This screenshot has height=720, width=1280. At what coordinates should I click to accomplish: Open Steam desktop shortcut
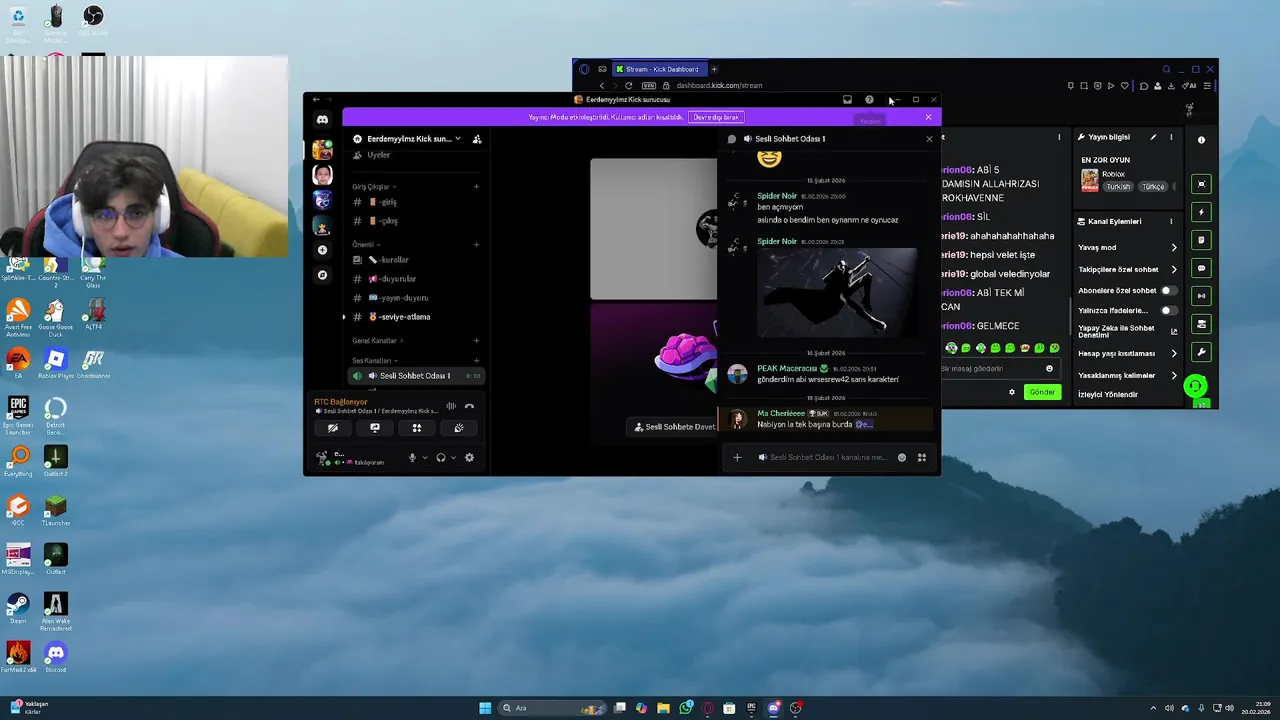point(18,608)
